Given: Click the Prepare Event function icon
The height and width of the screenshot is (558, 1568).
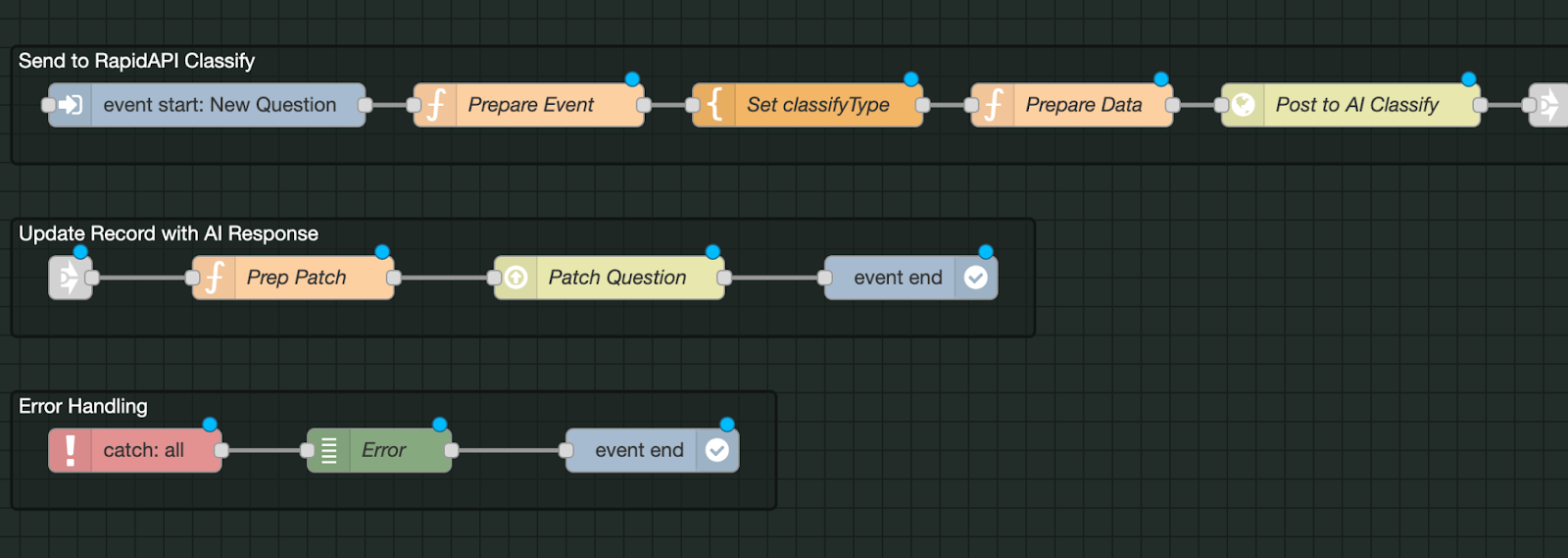Looking at the screenshot, I should click(436, 105).
